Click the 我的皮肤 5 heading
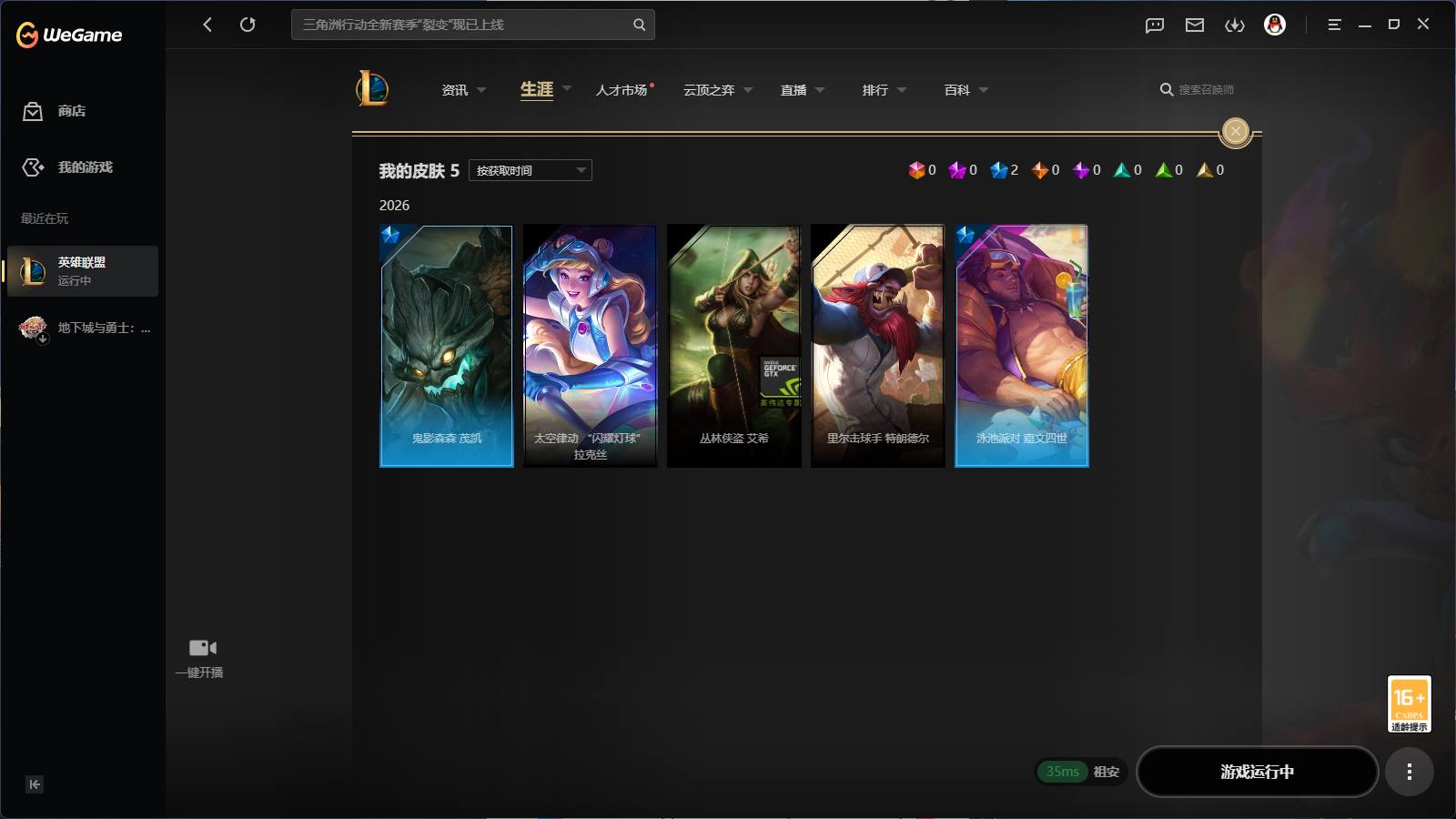 click(x=420, y=171)
